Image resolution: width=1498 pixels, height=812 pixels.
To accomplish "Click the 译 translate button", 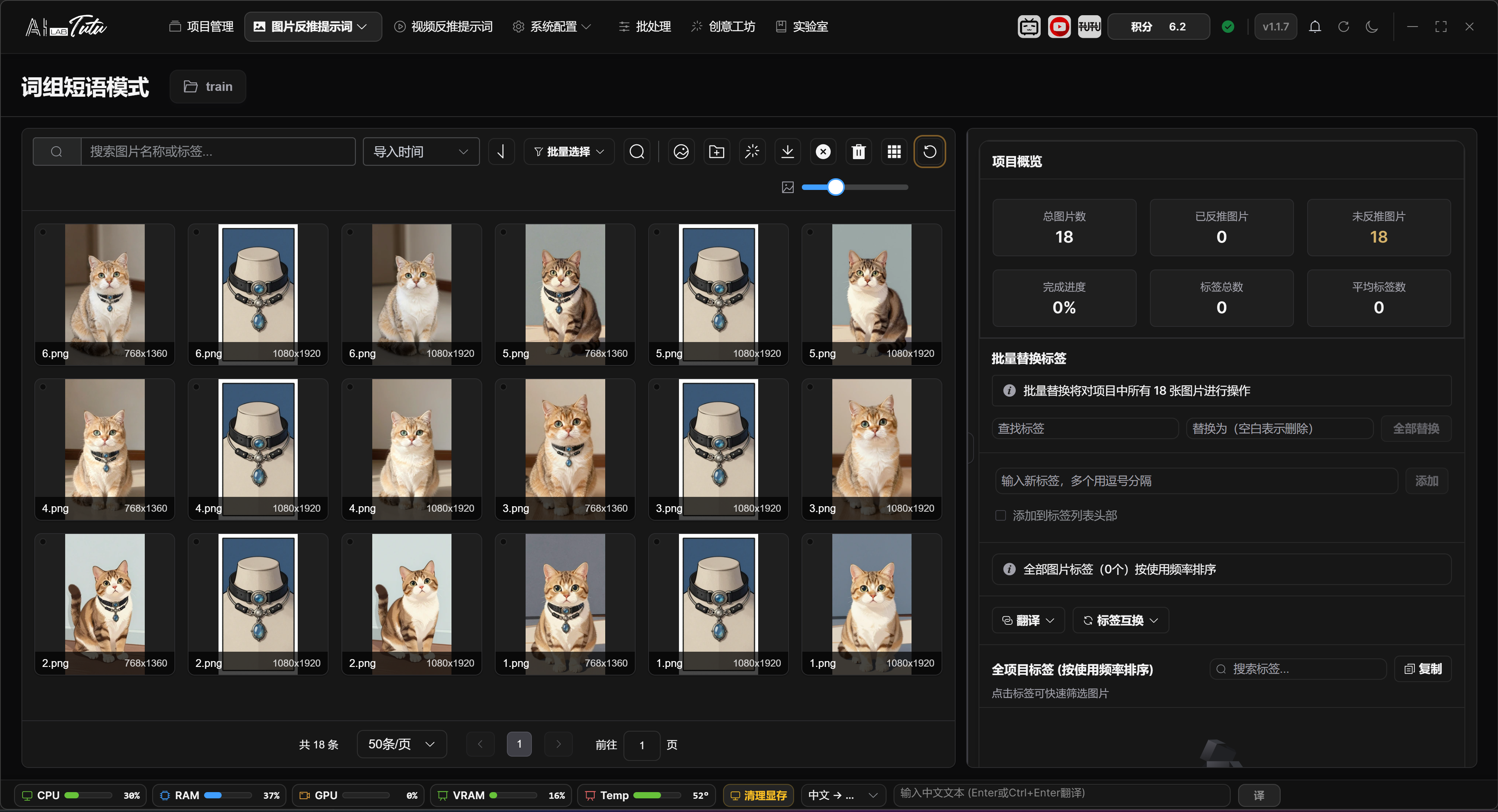I will (1259, 795).
